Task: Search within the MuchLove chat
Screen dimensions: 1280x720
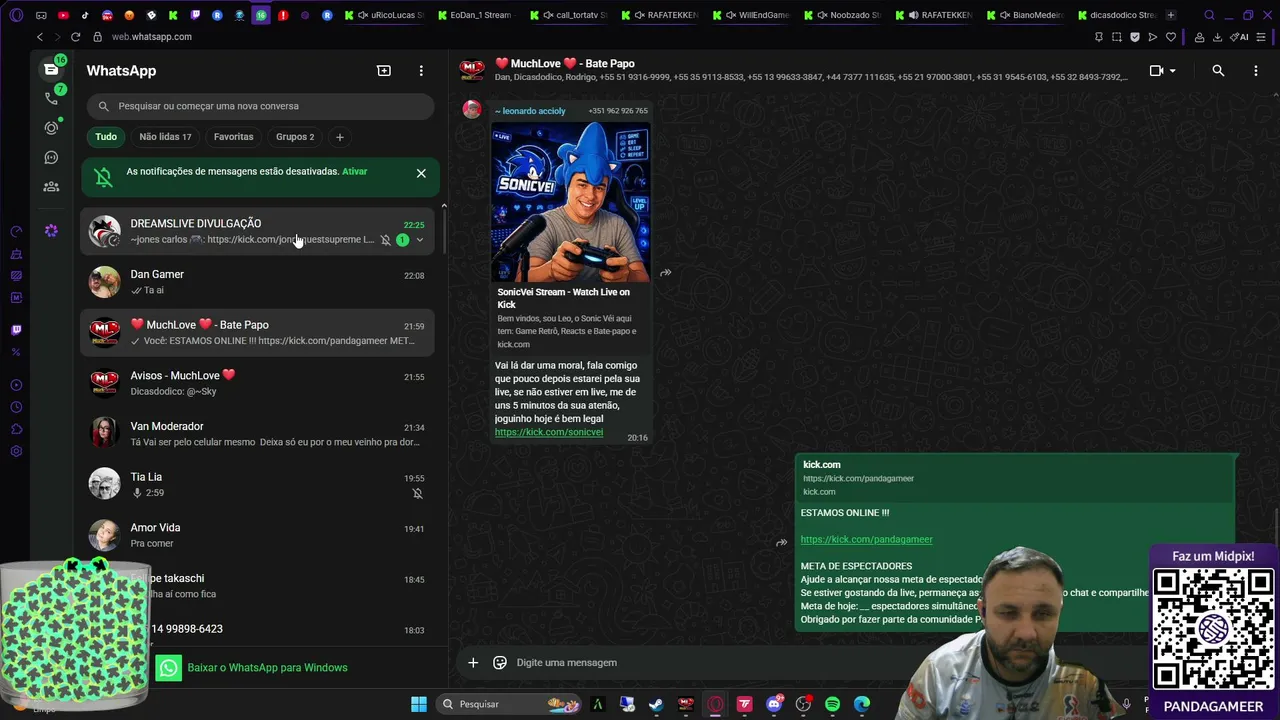Action: (x=1218, y=71)
